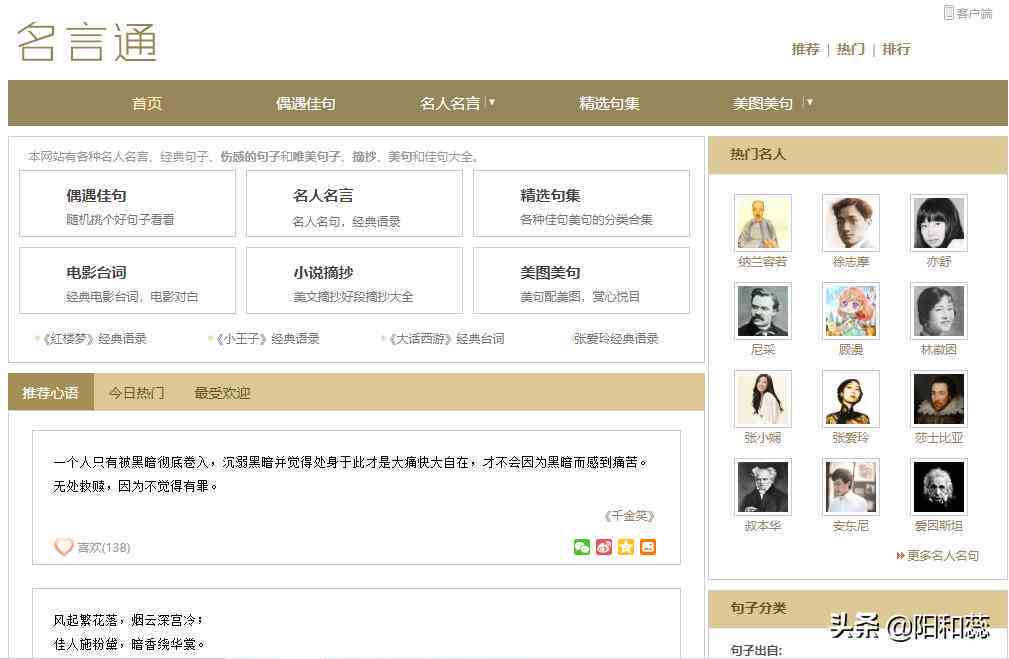
Task: Open the 偶遇佳句 category card
Action: [127, 203]
